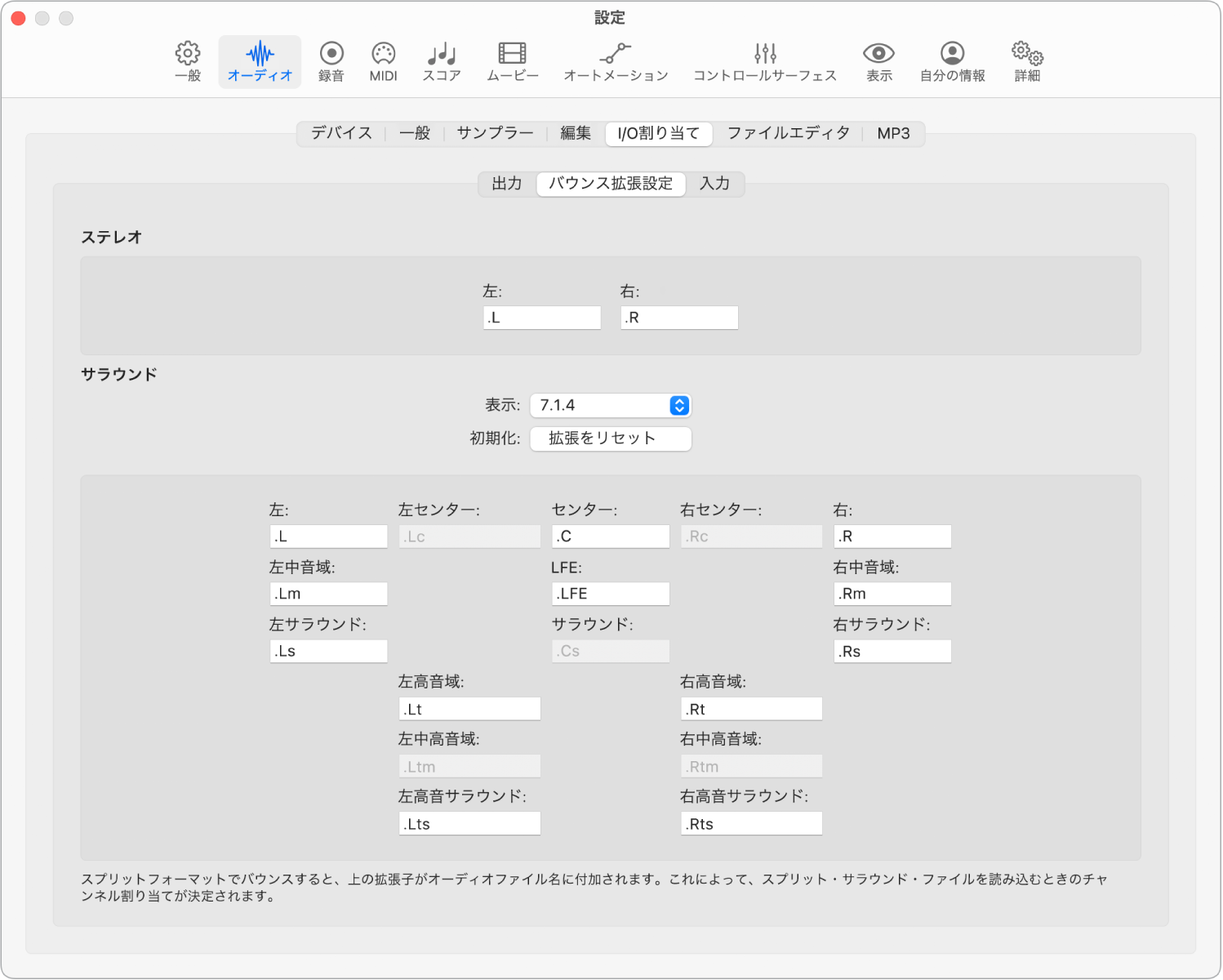Viewport: 1223px width, 980px height.
Task: Switch to the サンプラー tab
Action: pyautogui.click(x=495, y=133)
